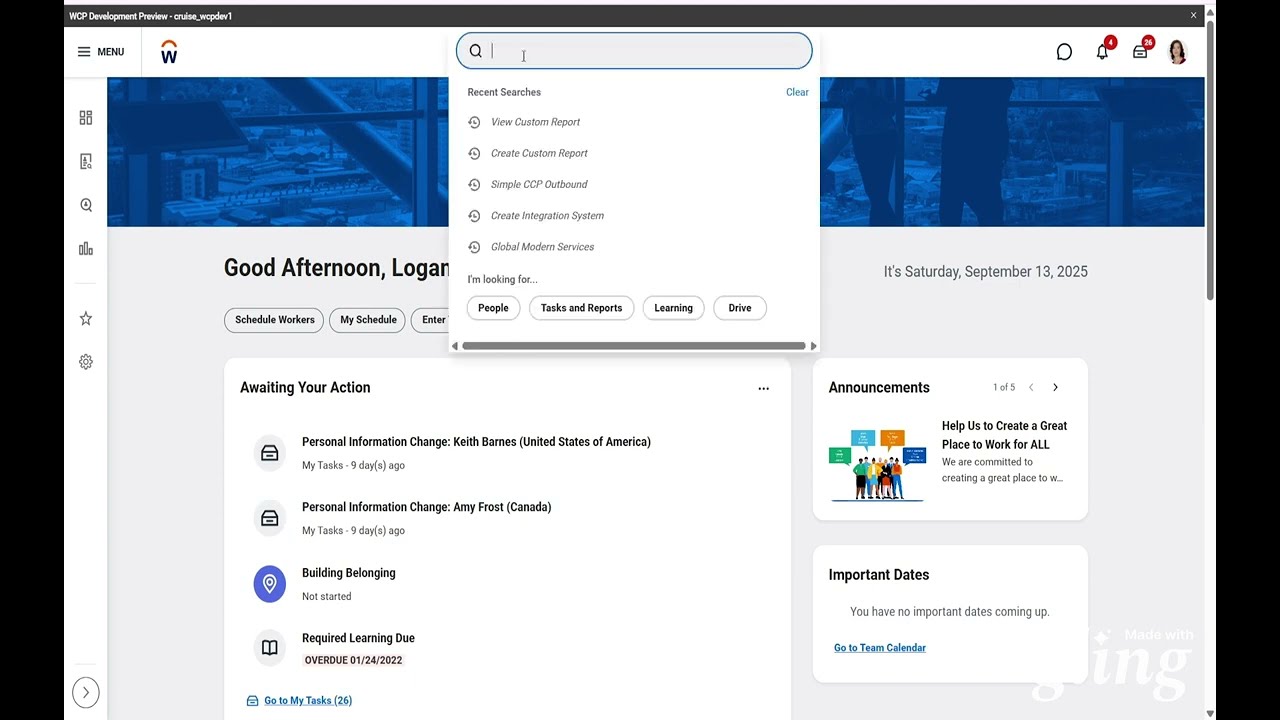This screenshot has width=1280, height=720.
Task: Click the Workday W logo
Action: click(169, 52)
